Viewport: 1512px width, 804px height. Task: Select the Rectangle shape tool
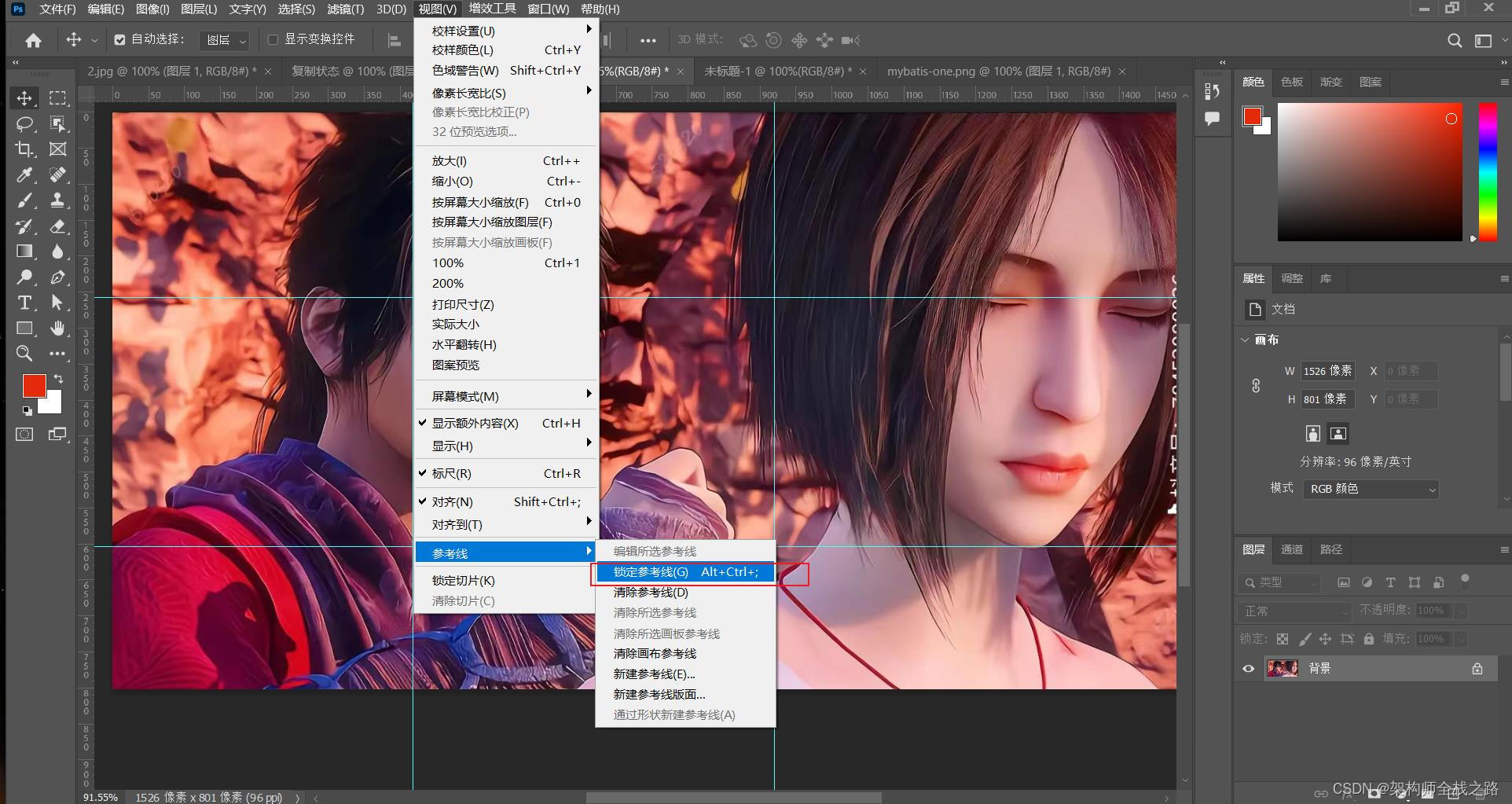click(x=24, y=328)
